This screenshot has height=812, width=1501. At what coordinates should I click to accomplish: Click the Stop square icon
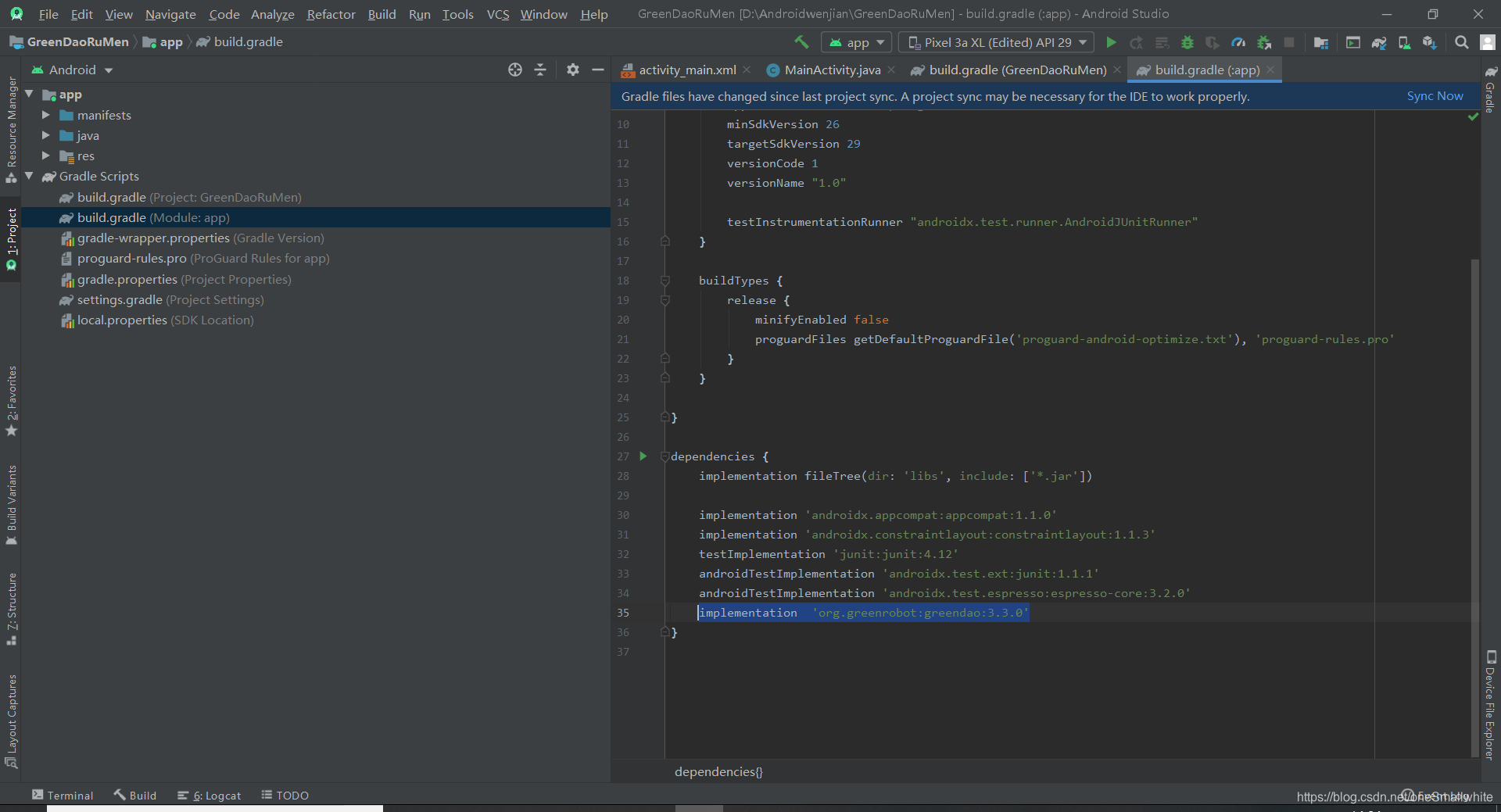[x=1289, y=42]
